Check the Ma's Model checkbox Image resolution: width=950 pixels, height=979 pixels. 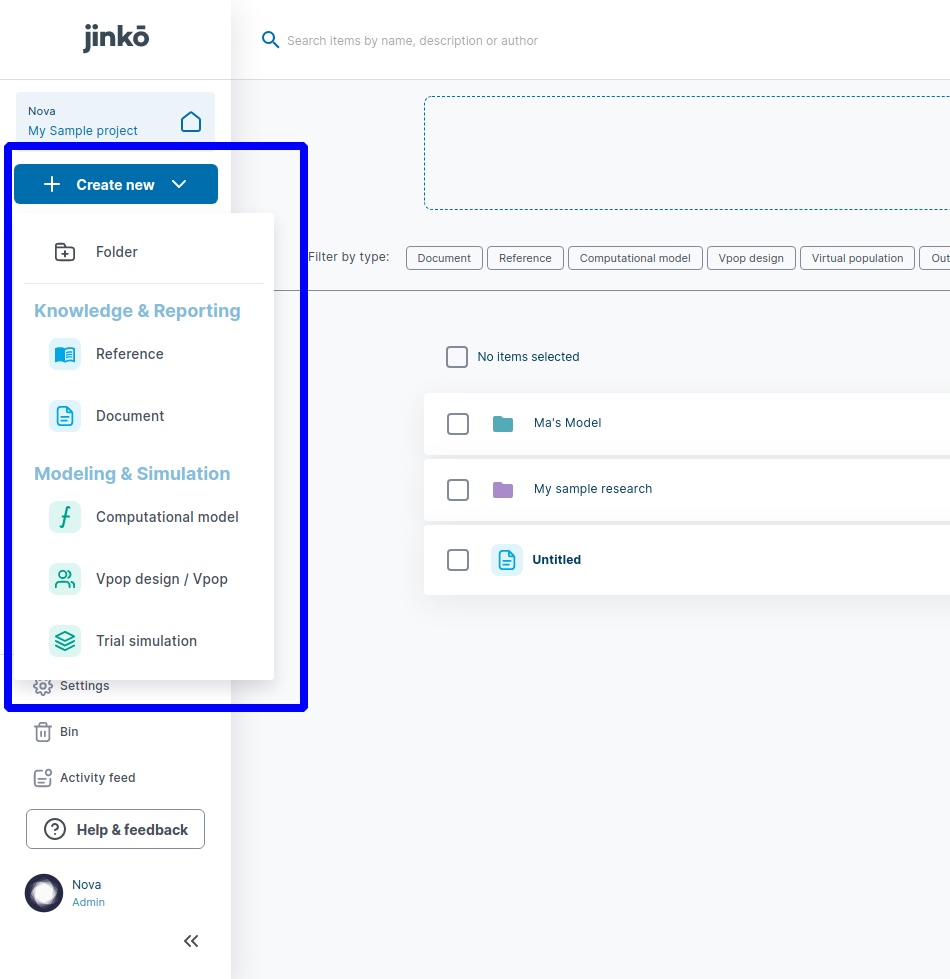[458, 424]
